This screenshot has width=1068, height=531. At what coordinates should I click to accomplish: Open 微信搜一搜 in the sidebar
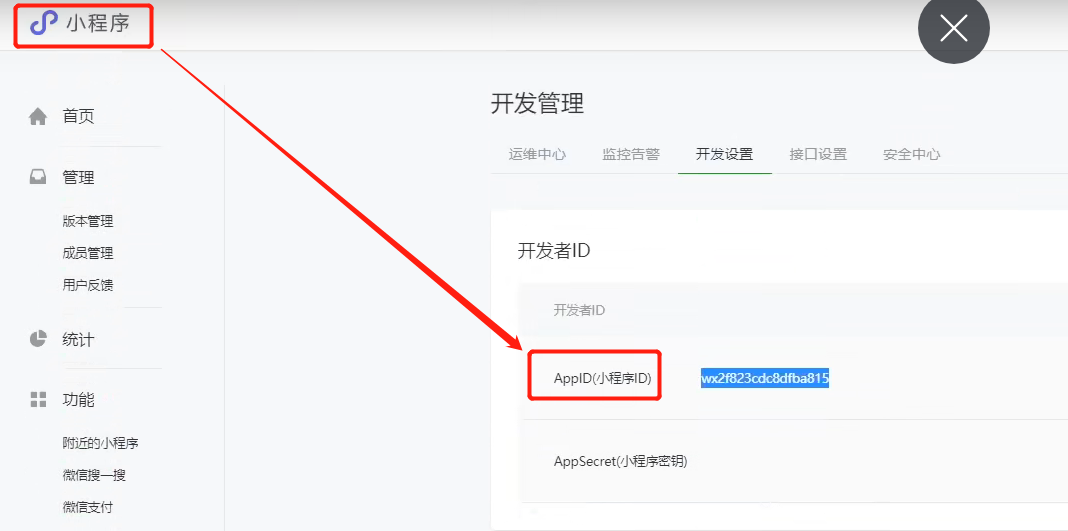pyautogui.click(x=94, y=475)
